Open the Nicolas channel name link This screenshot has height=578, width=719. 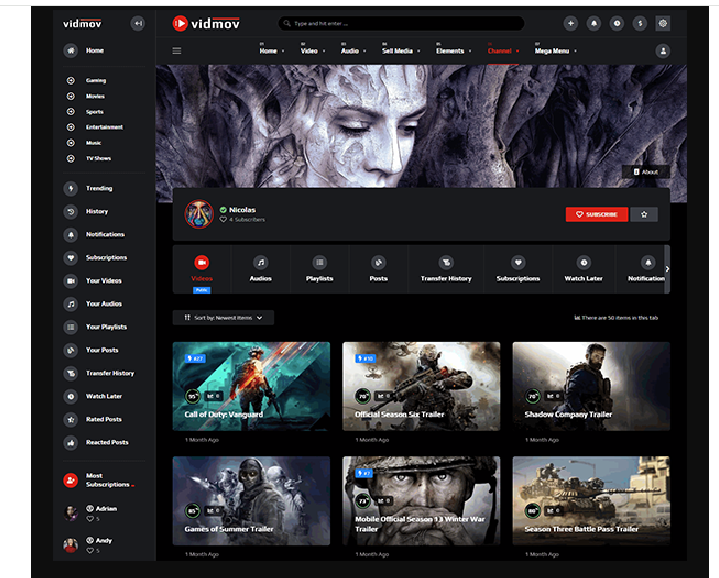point(243,210)
